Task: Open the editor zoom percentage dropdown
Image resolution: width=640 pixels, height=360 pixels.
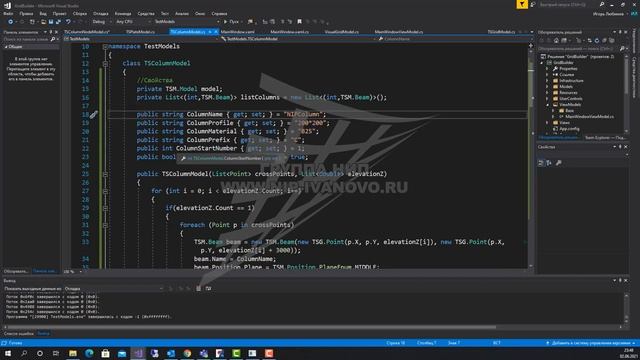Action: pyautogui.click(x=73, y=271)
